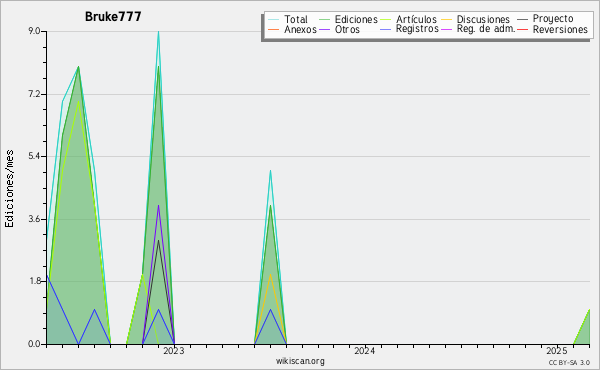Image resolution: width=600 pixels, height=370 pixels.
Task: Click the 7.2 y-axis value
Action: [x=34, y=94]
